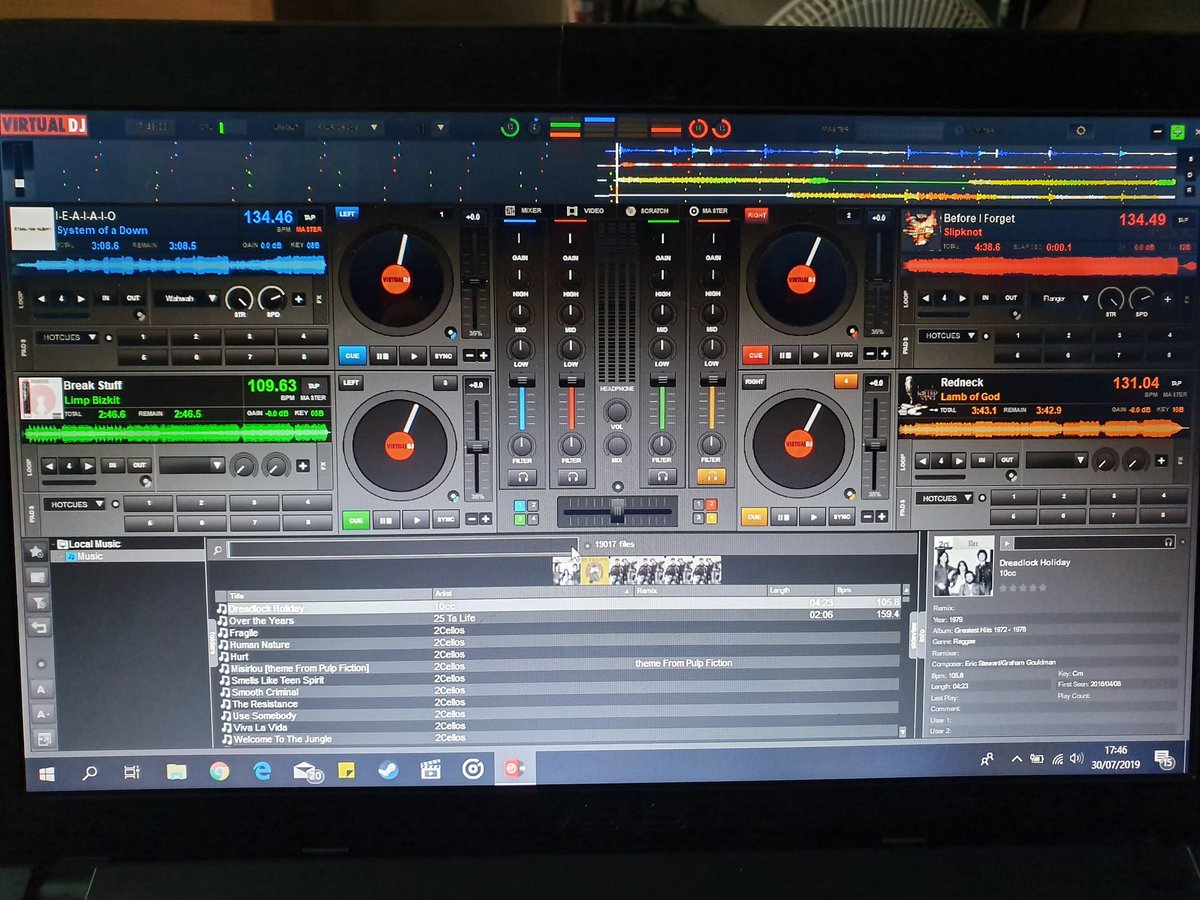This screenshot has height=900, width=1200.
Task: Click the search magnifier in the browser
Action: coord(216,550)
